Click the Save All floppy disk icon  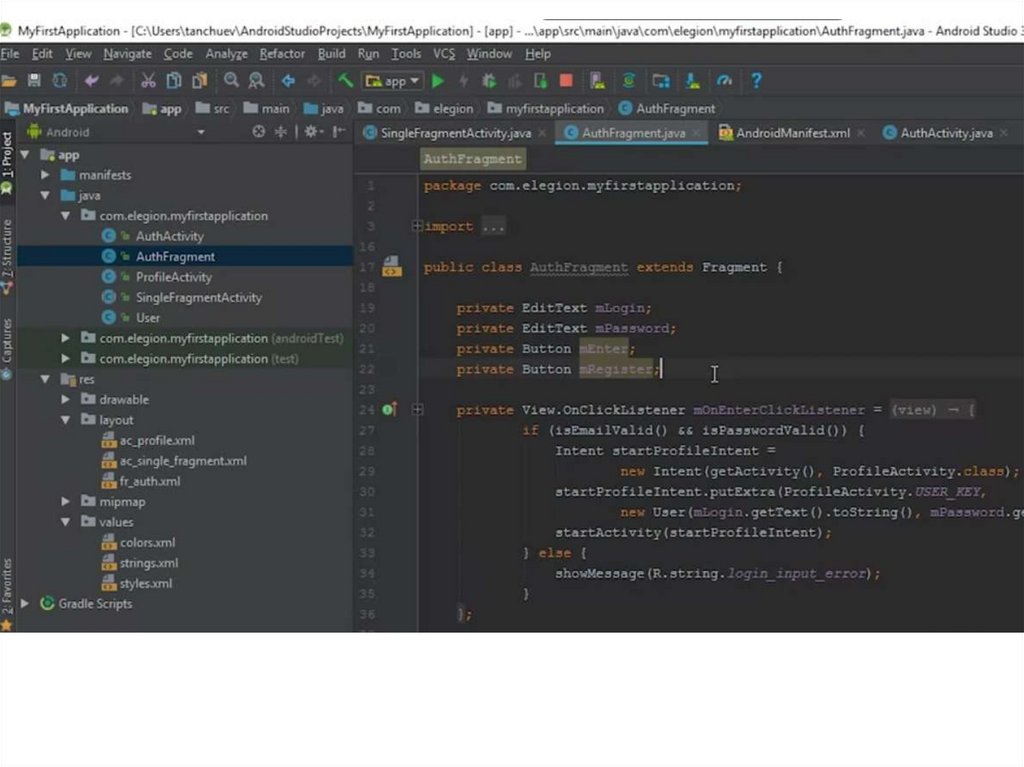pos(34,81)
